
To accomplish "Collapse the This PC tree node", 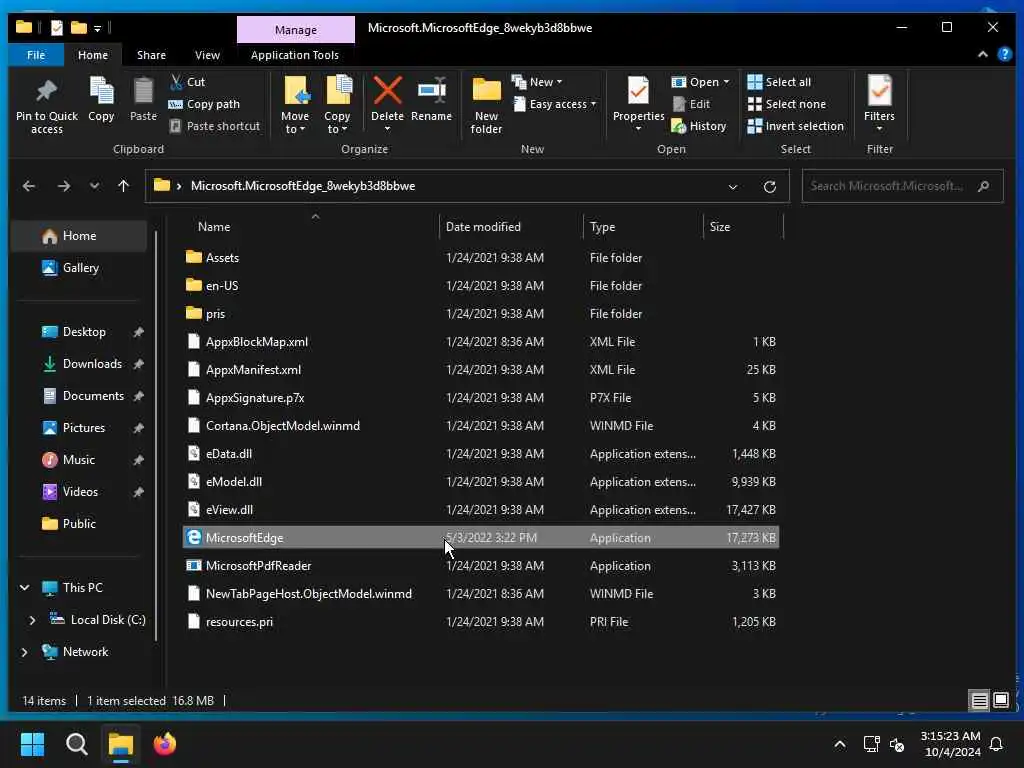I will coord(25,588).
